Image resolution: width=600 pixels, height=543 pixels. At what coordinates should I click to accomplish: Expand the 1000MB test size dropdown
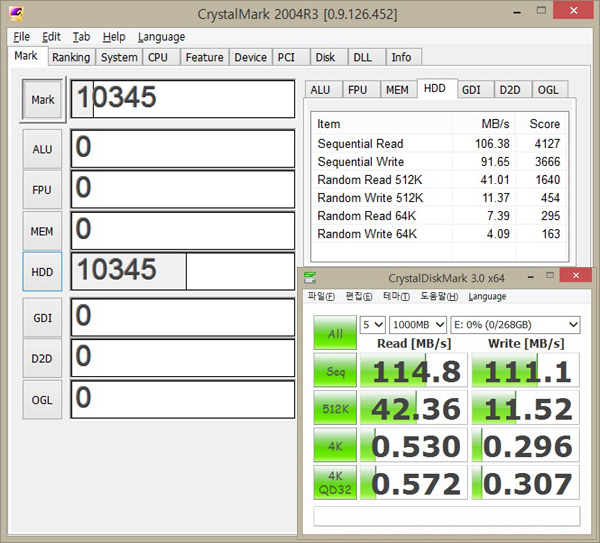tap(419, 325)
